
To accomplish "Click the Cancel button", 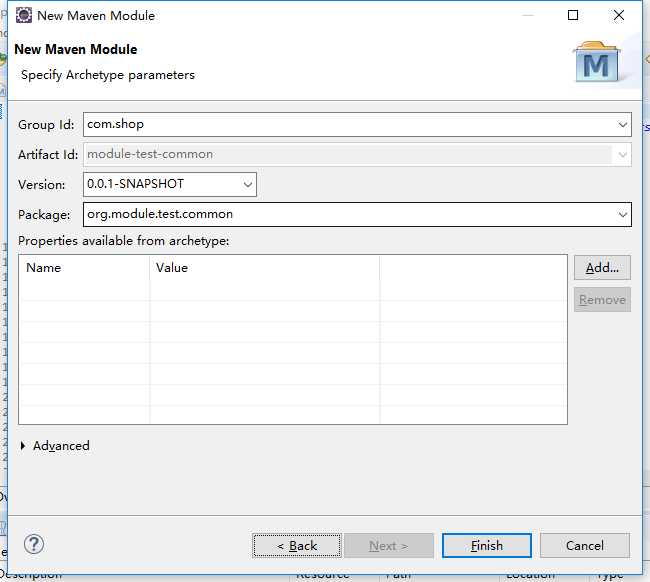I will point(585,546).
